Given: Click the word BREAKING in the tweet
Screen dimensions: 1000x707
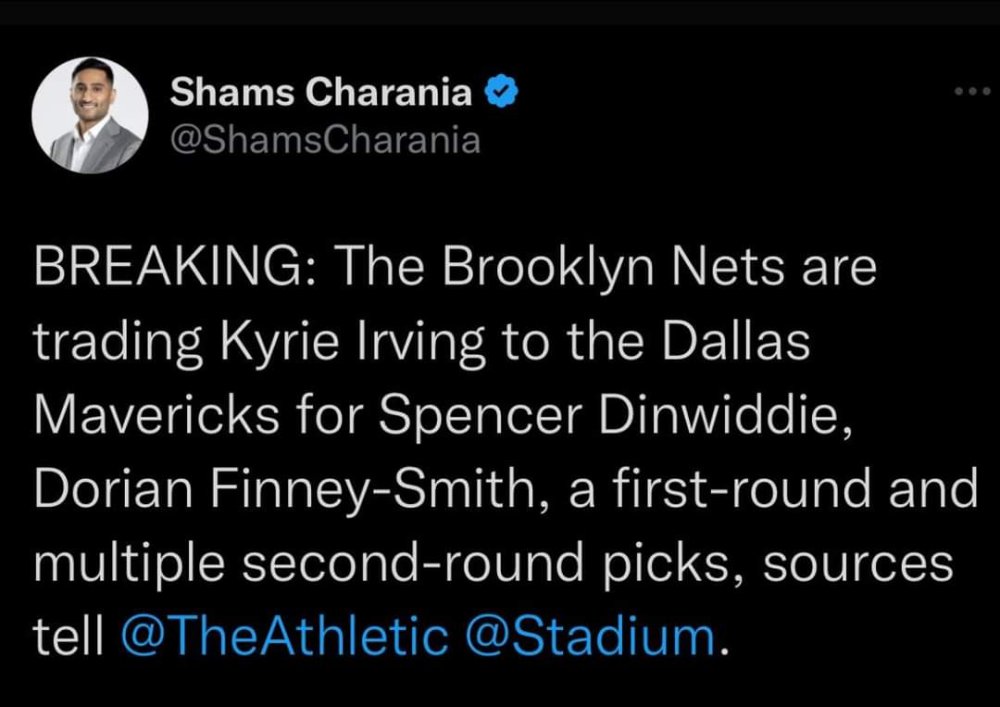Looking at the screenshot, I should 168,266.
